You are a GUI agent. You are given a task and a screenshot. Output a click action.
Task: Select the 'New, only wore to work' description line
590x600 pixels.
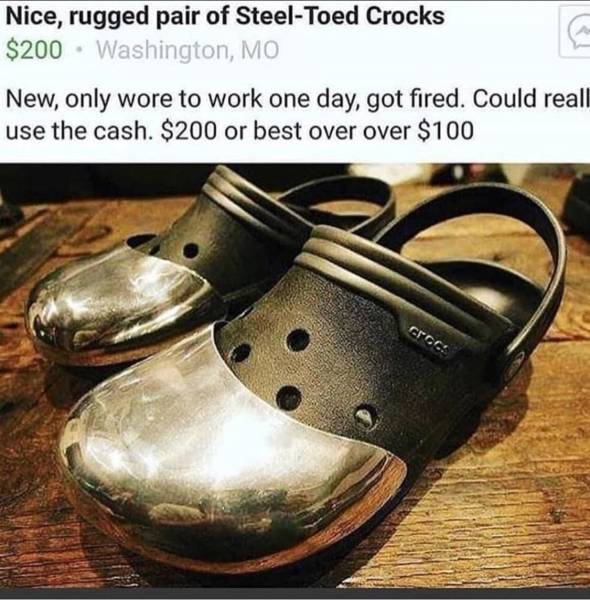297,99
